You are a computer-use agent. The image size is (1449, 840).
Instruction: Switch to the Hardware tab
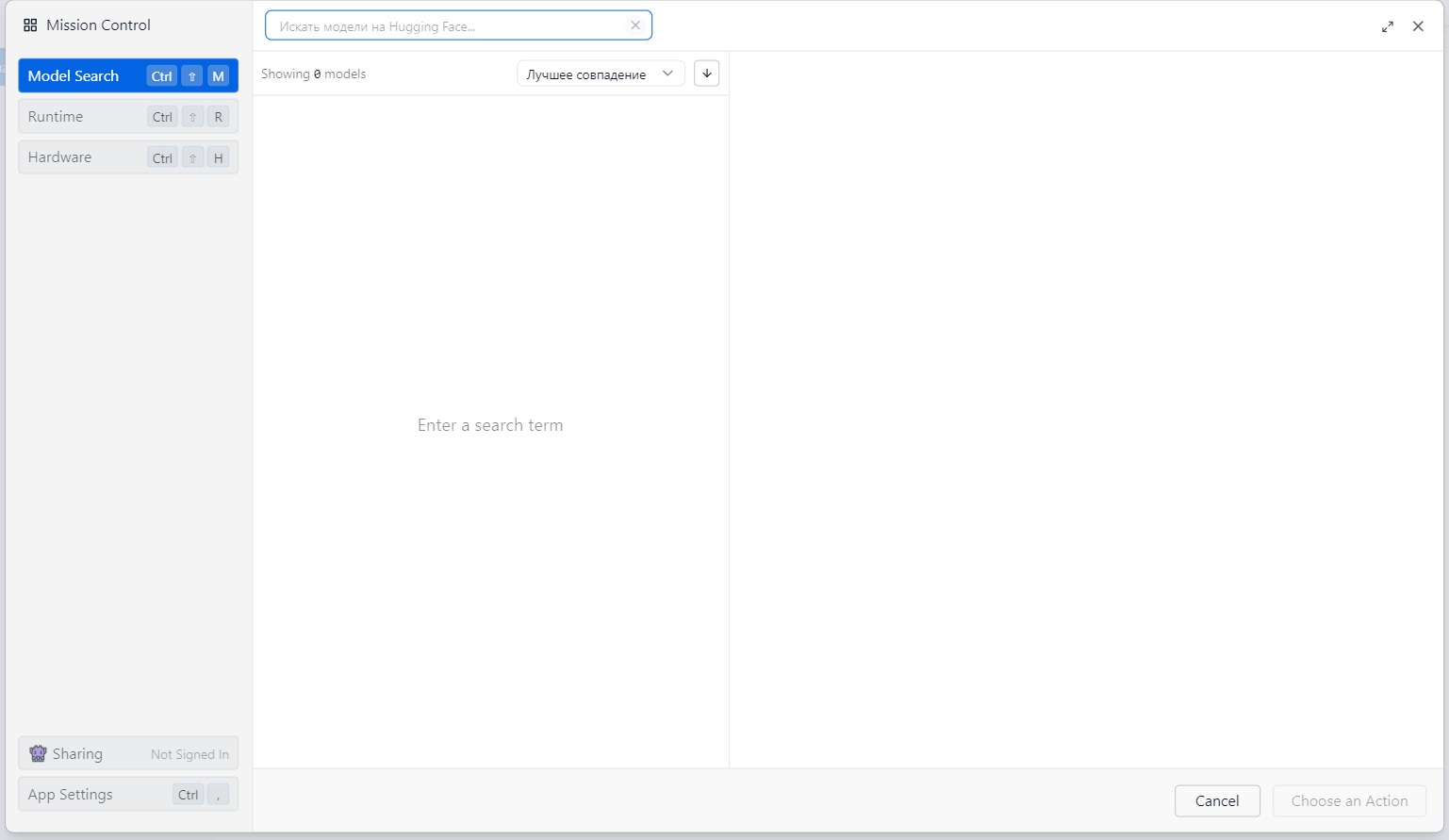(x=128, y=157)
